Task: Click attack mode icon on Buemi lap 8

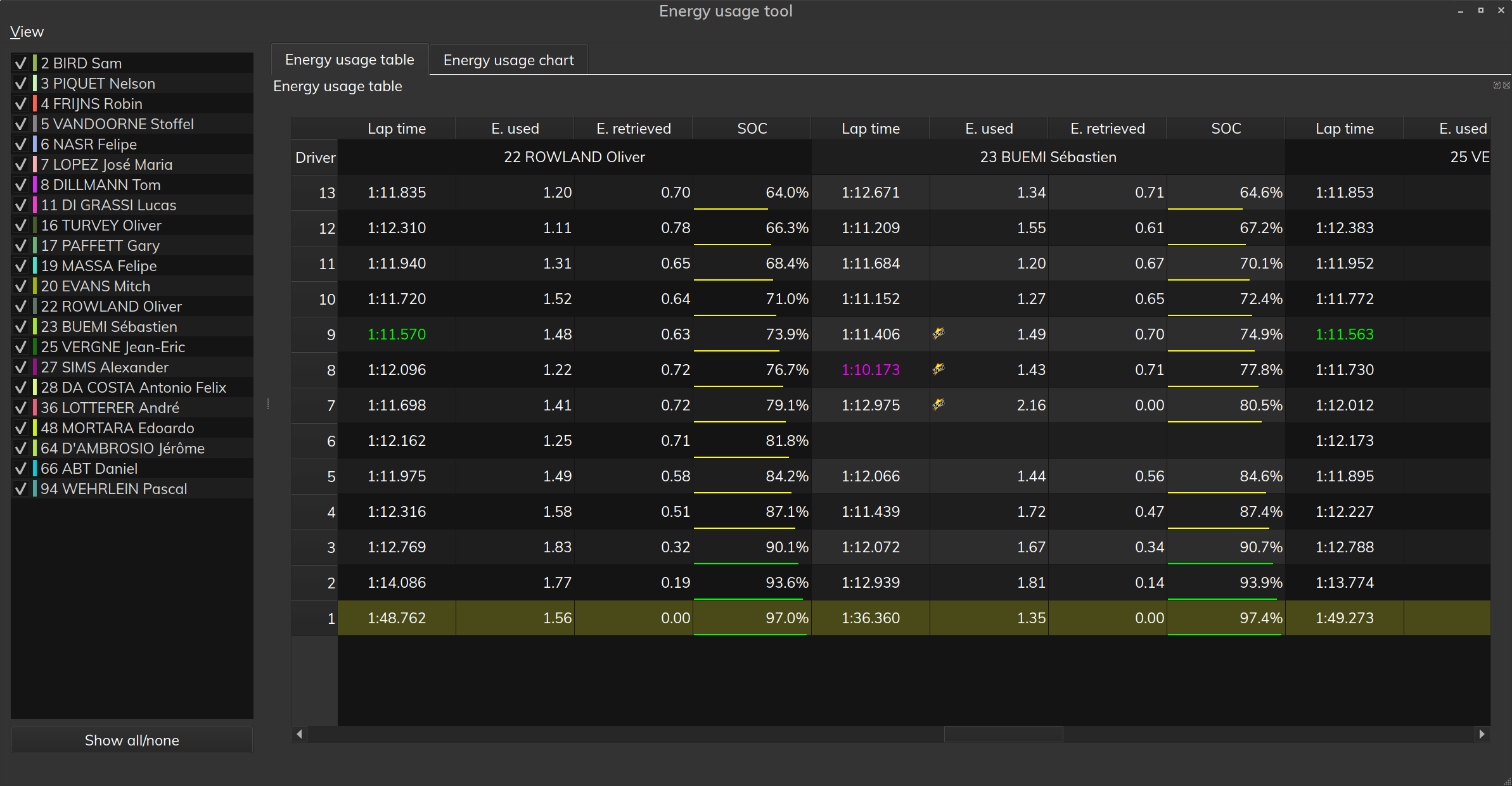Action: pos(939,369)
